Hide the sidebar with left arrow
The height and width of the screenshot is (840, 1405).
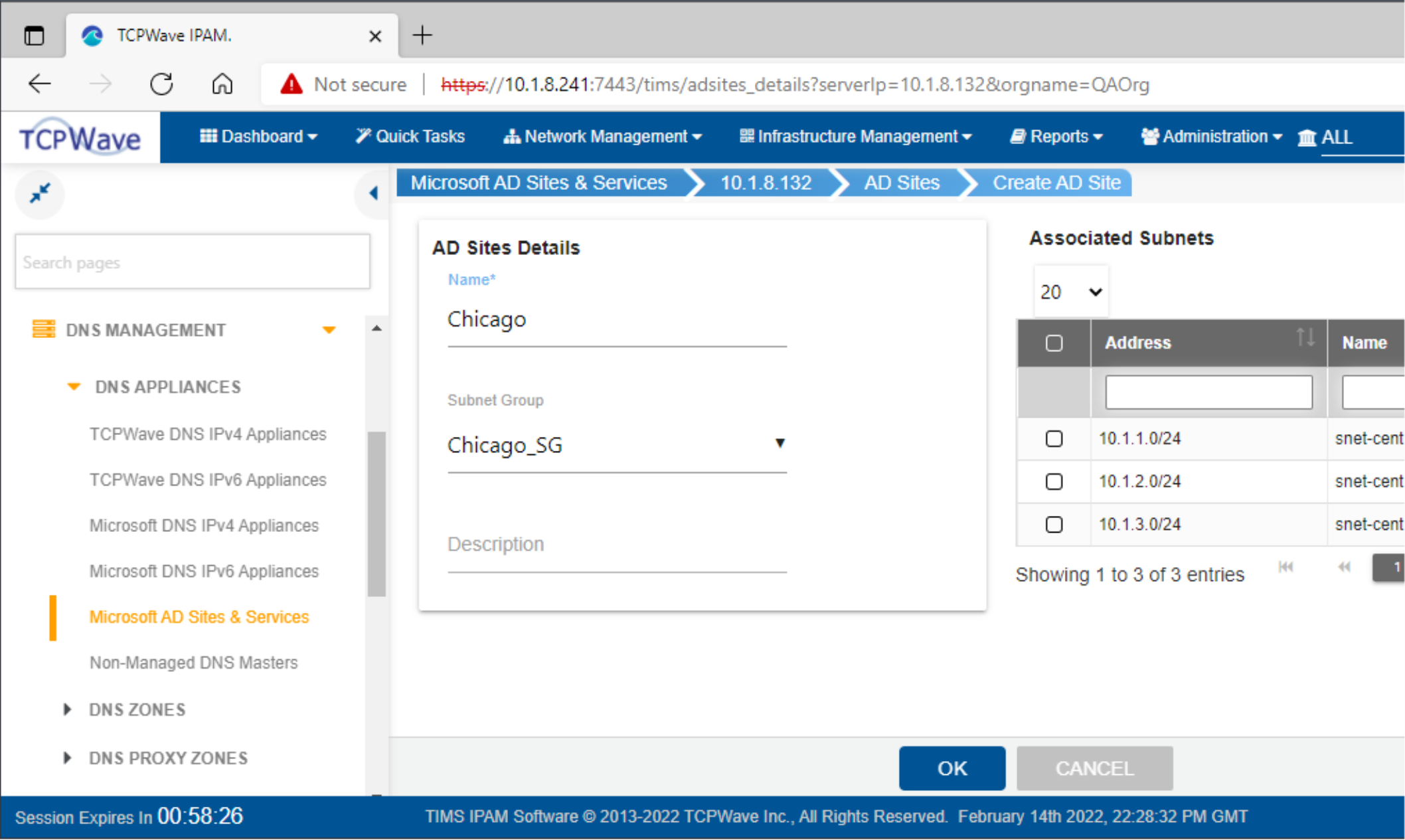click(x=373, y=193)
